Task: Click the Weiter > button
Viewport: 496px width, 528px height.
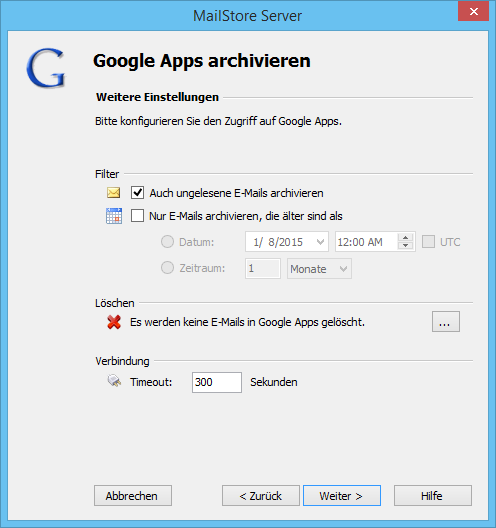Action: [342, 495]
